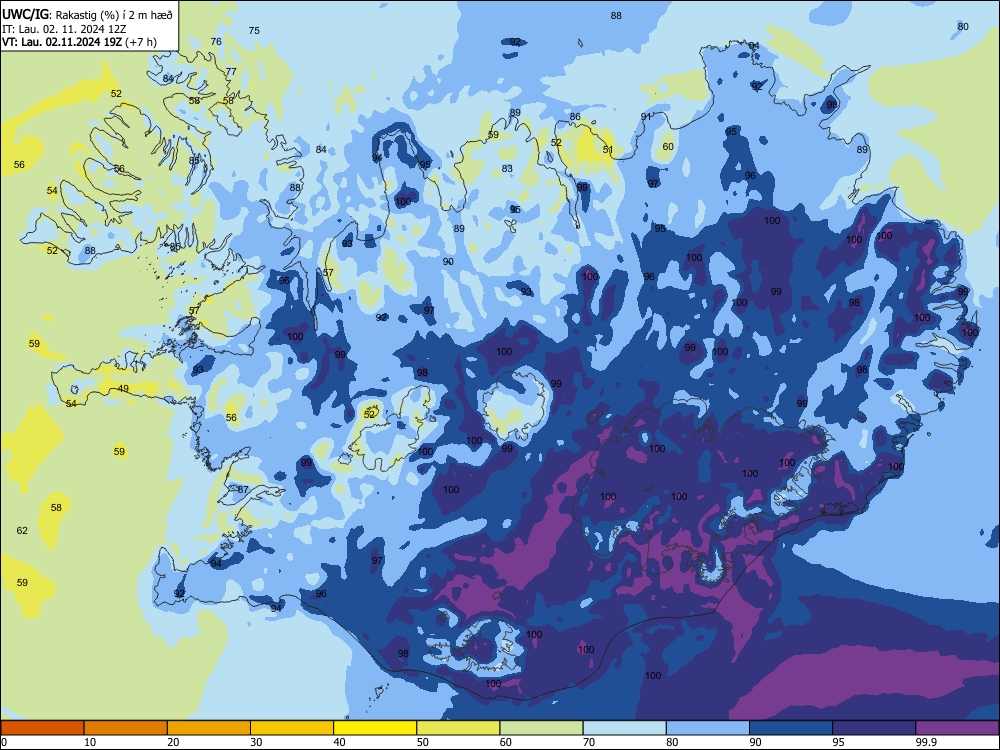
Task: Click the humidity value 87 on the map
Action: coord(242,490)
